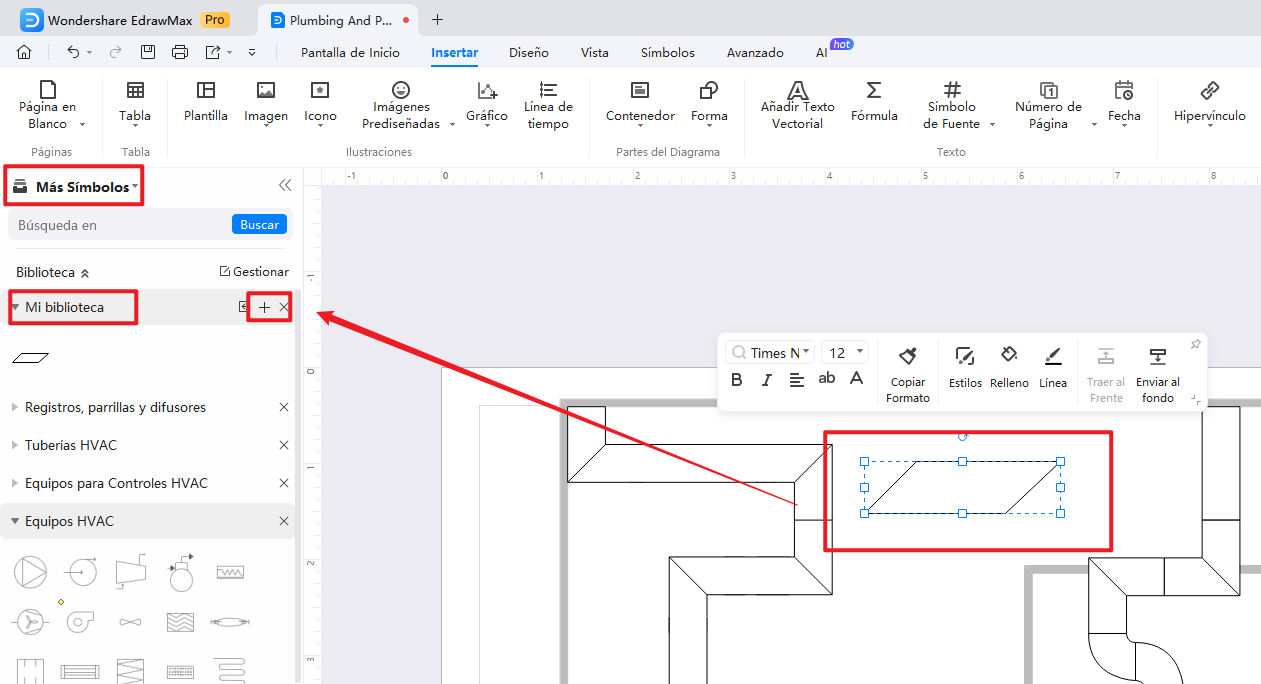This screenshot has height=684, width=1261.
Task: Click Copiar Formato paintbrush icon
Action: coord(907,356)
